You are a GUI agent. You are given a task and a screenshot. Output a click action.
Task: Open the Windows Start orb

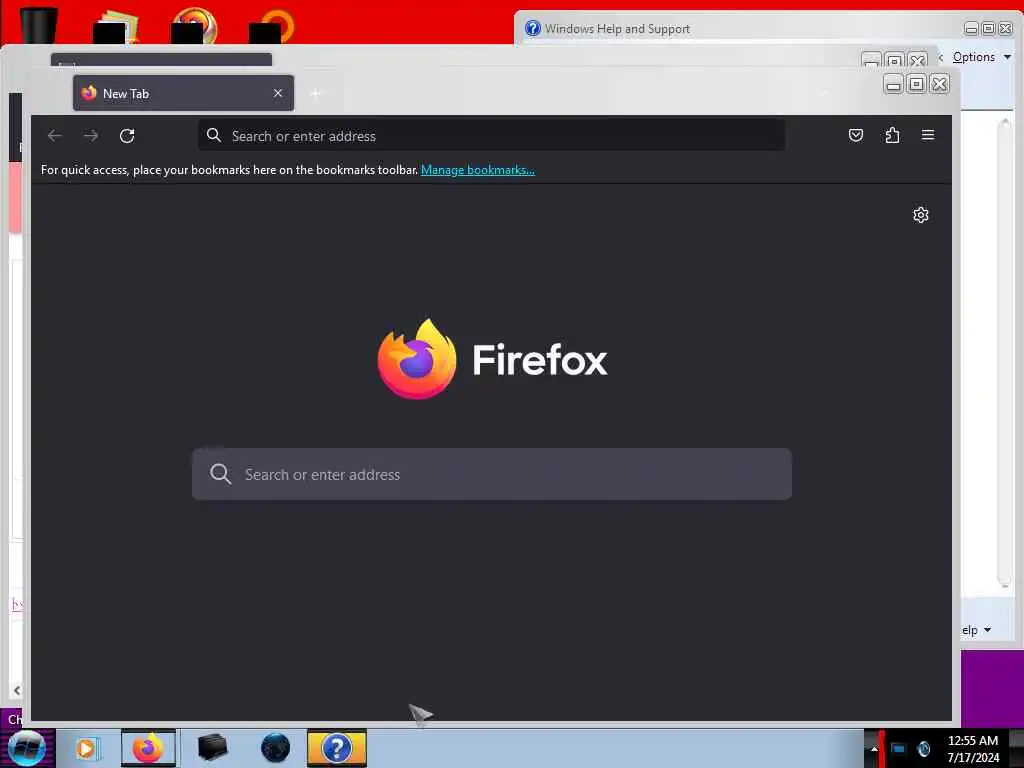(27, 748)
